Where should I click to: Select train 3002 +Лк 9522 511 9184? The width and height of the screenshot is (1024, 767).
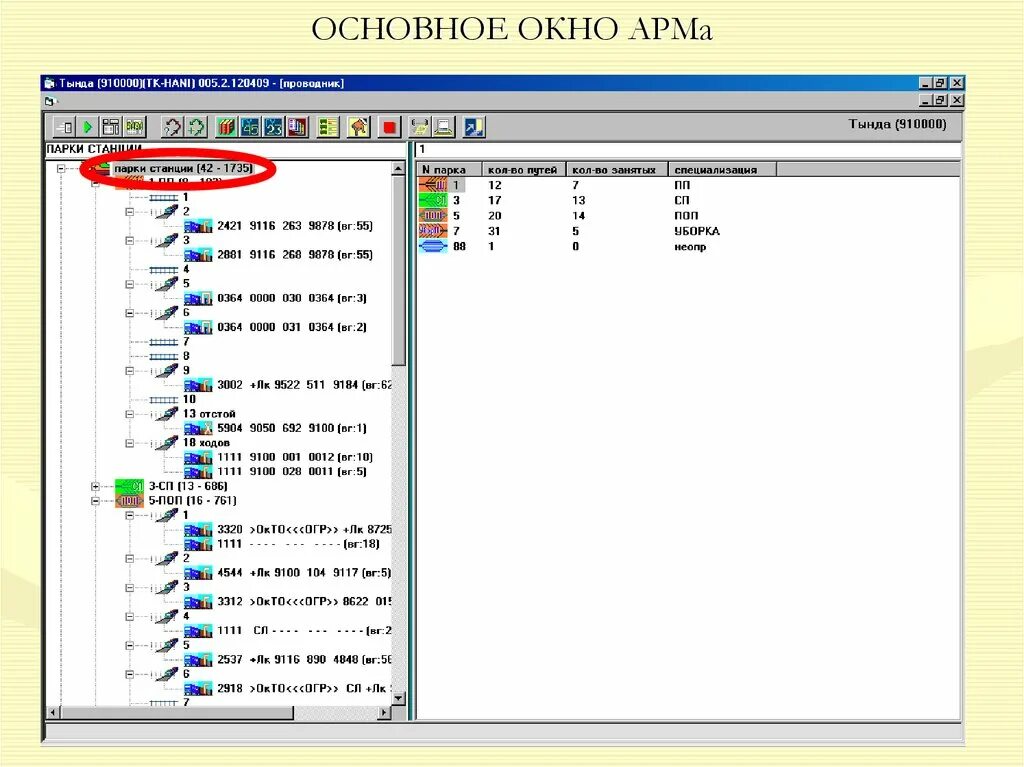[304, 385]
